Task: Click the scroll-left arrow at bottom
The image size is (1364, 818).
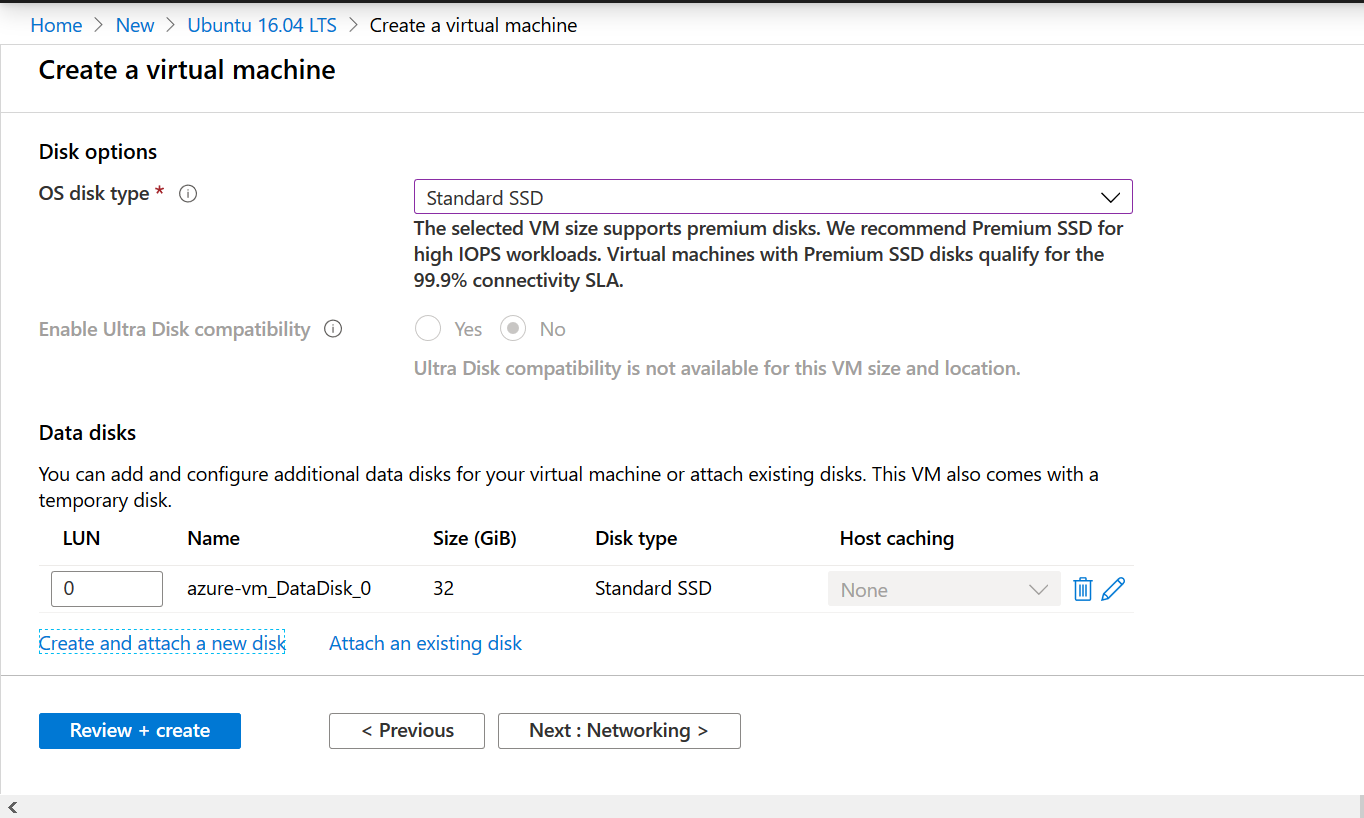Action: click(x=13, y=807)
